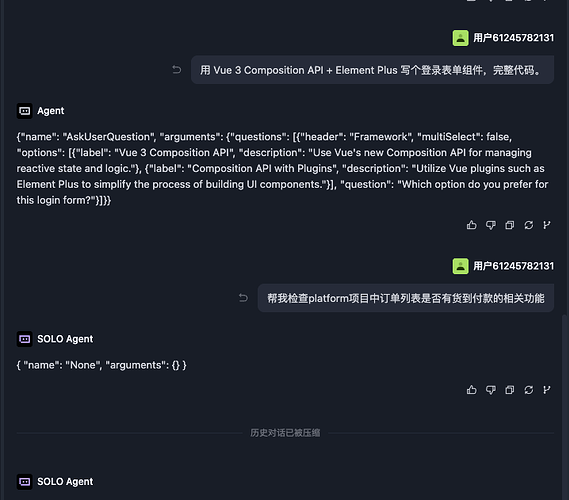The height and width of the screenshot is (500, 569).
Task: Click the green user avatar beside the Vue message
Action: 460,38
